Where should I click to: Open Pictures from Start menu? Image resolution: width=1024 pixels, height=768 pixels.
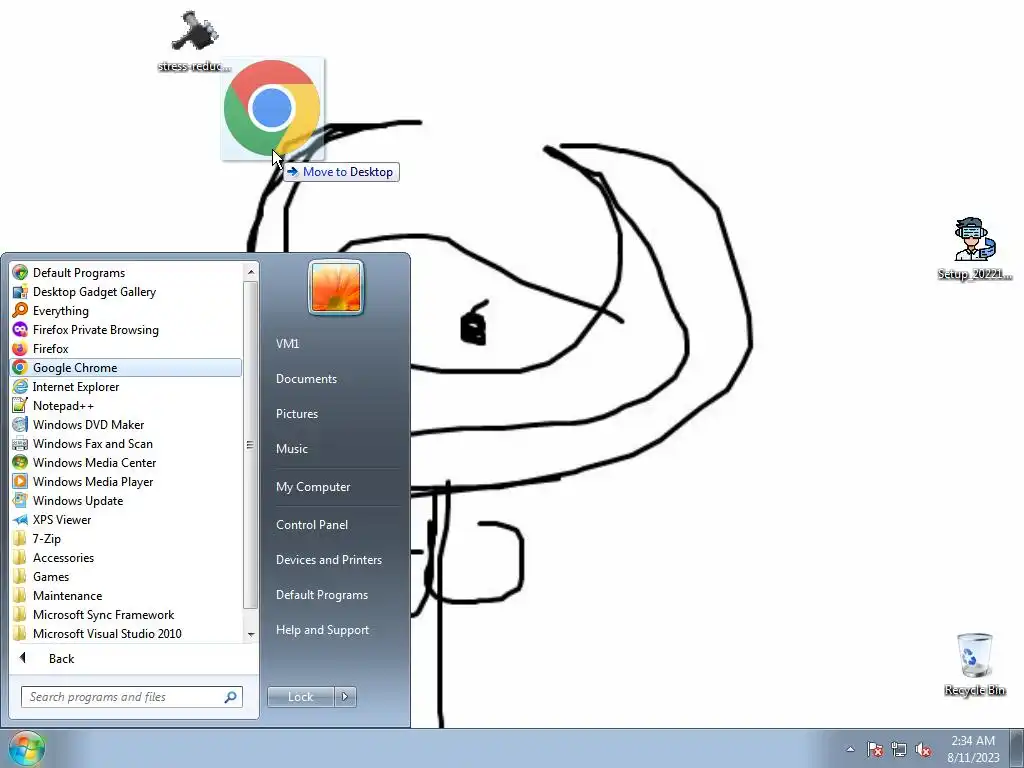(296, 413)
